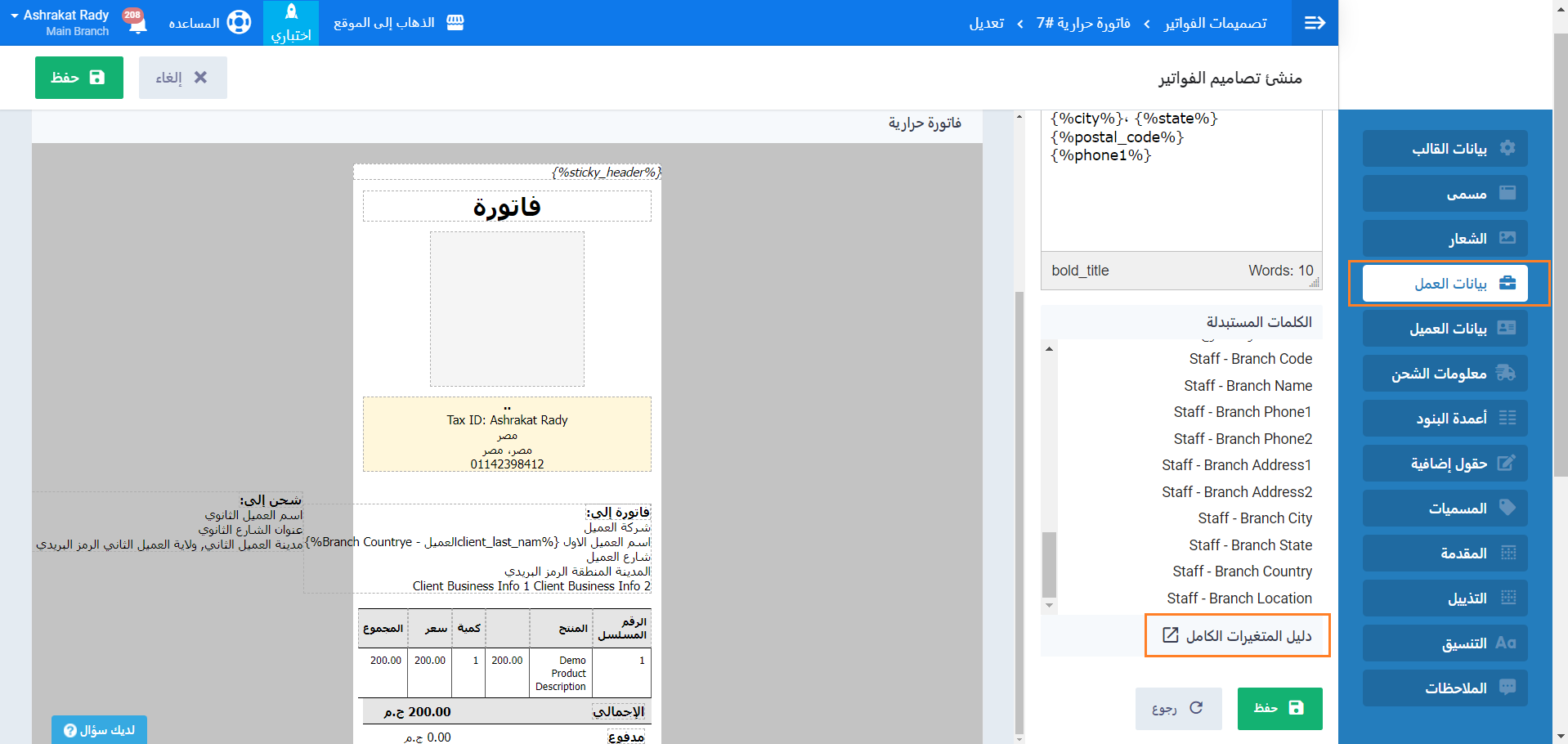
Task: Click the rocket trial icon اختباري
Action: coord(291,23)
